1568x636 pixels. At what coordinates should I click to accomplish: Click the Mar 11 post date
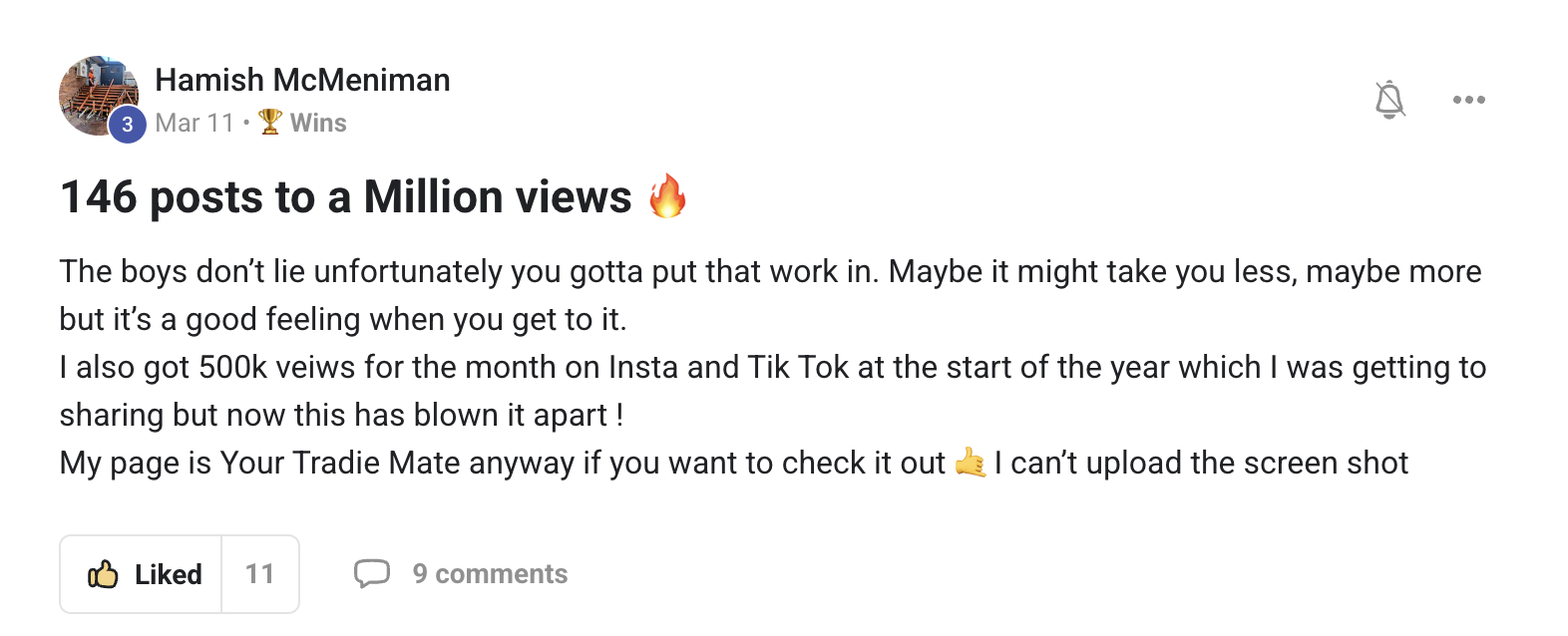pyautogui.click(x=195, y=123)
